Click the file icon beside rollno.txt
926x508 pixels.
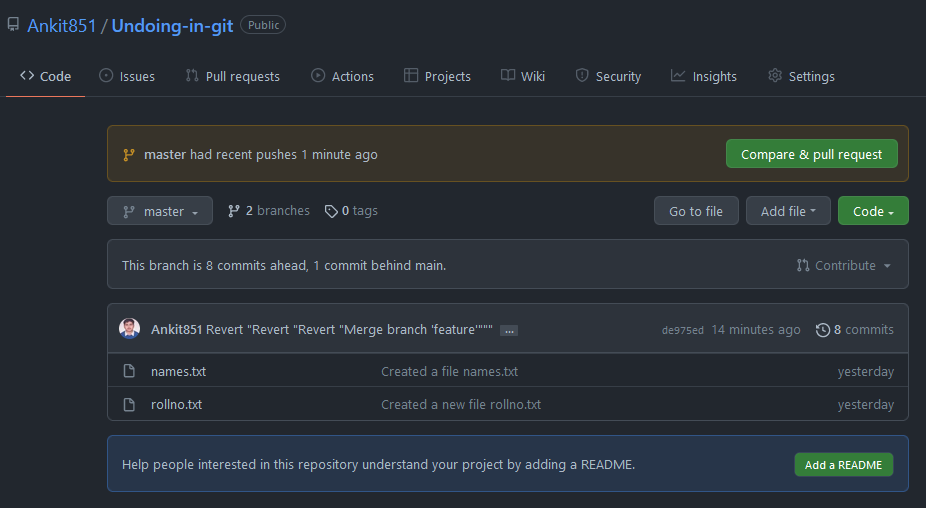coord(129,404)
